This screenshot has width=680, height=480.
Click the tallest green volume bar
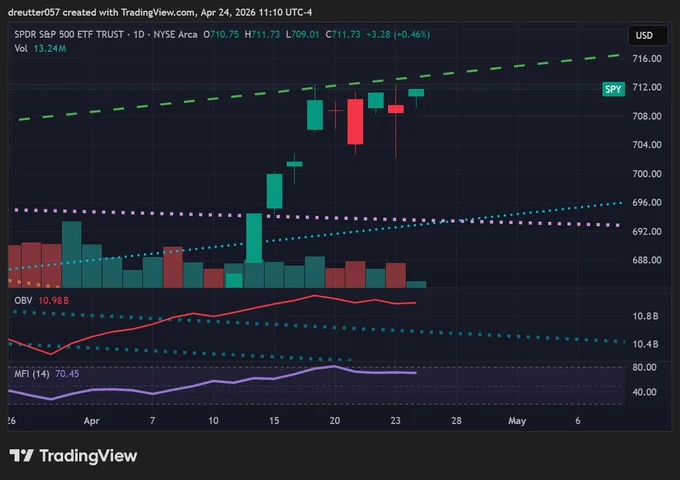point(72,254)
